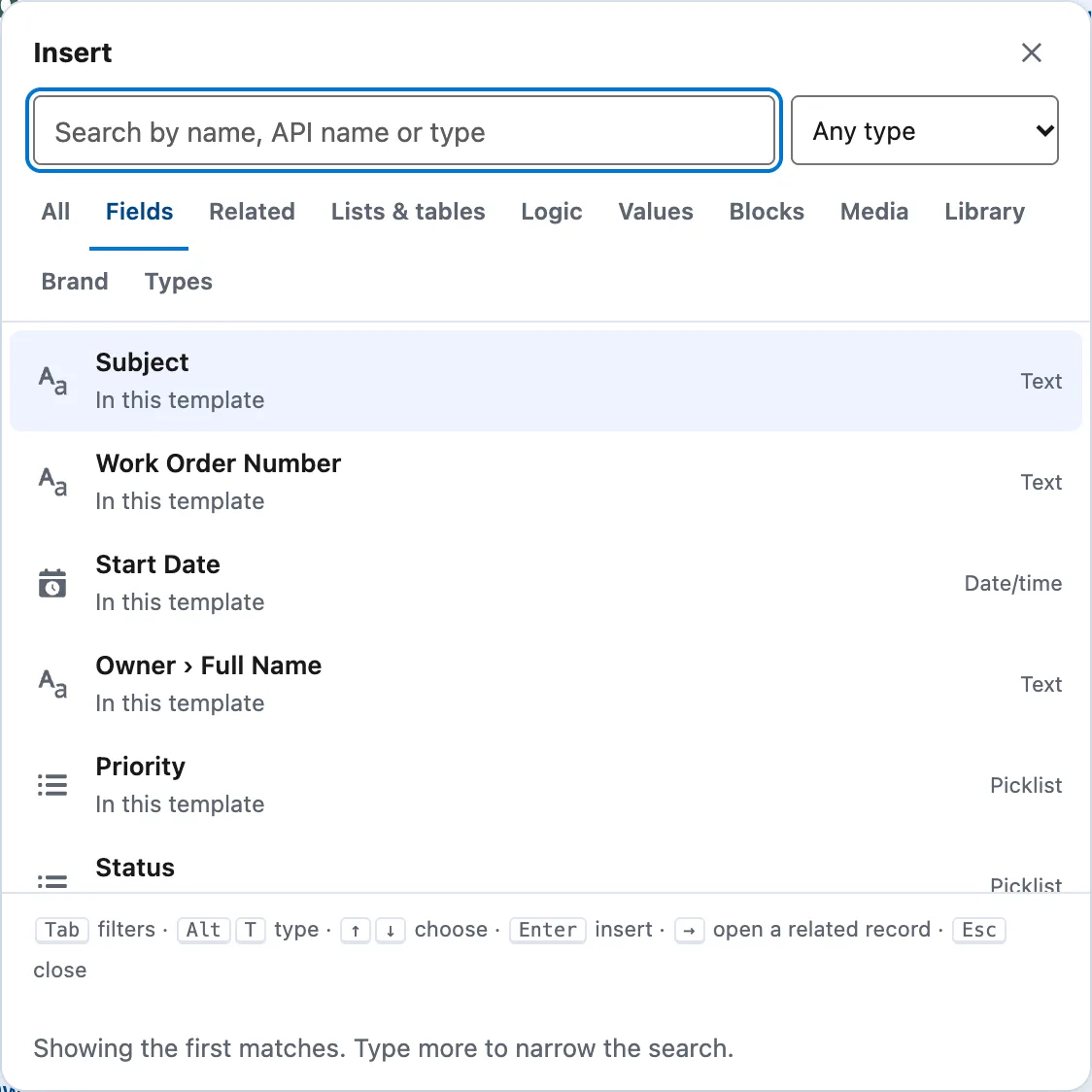Image resolution: width=1092 pixels, height=1092 pixels.
Task: Insert the Status field
Action: (x=545, y=865)
